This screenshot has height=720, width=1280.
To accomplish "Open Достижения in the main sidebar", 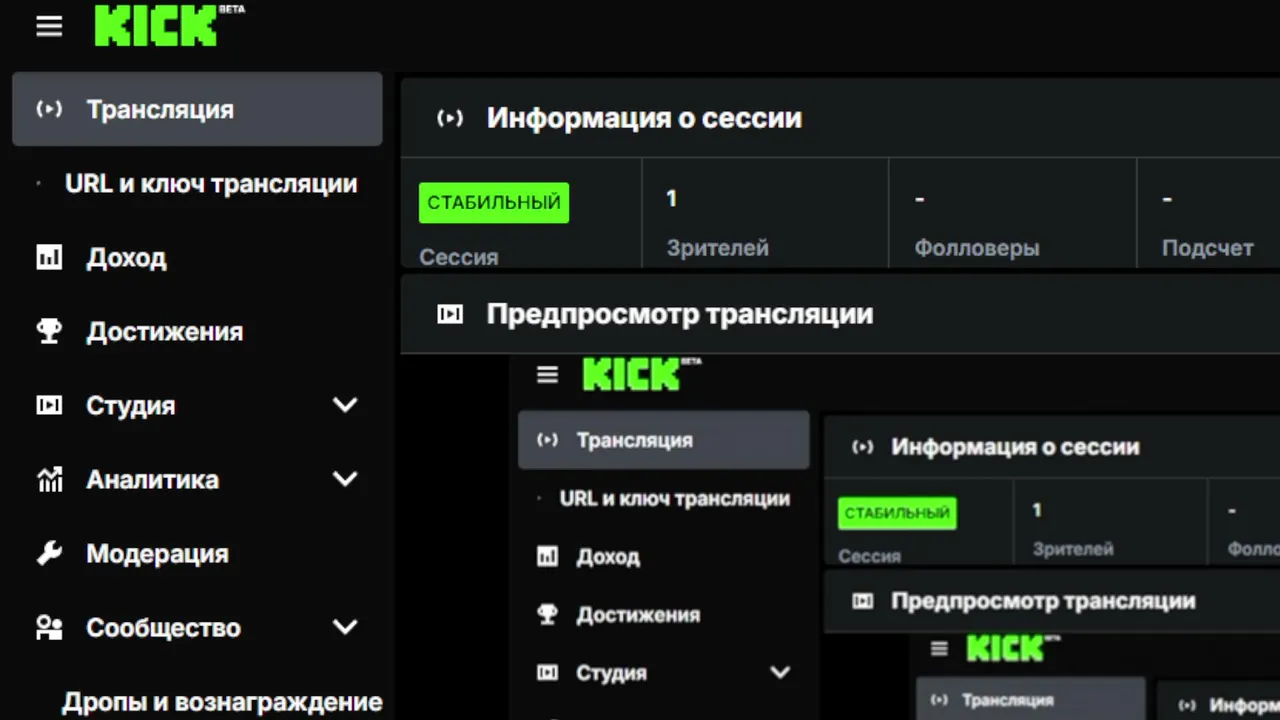I will 165,332.
